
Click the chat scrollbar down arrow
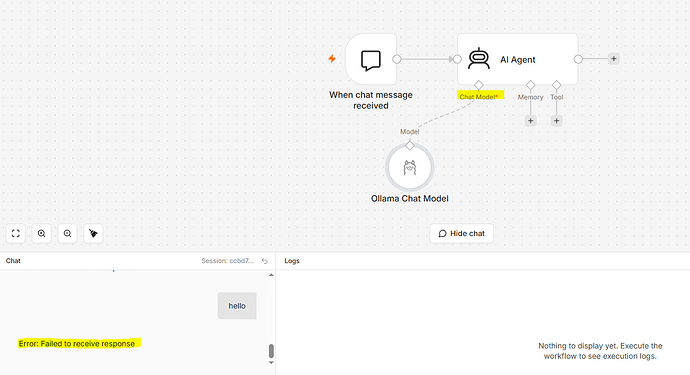(271, 362)
